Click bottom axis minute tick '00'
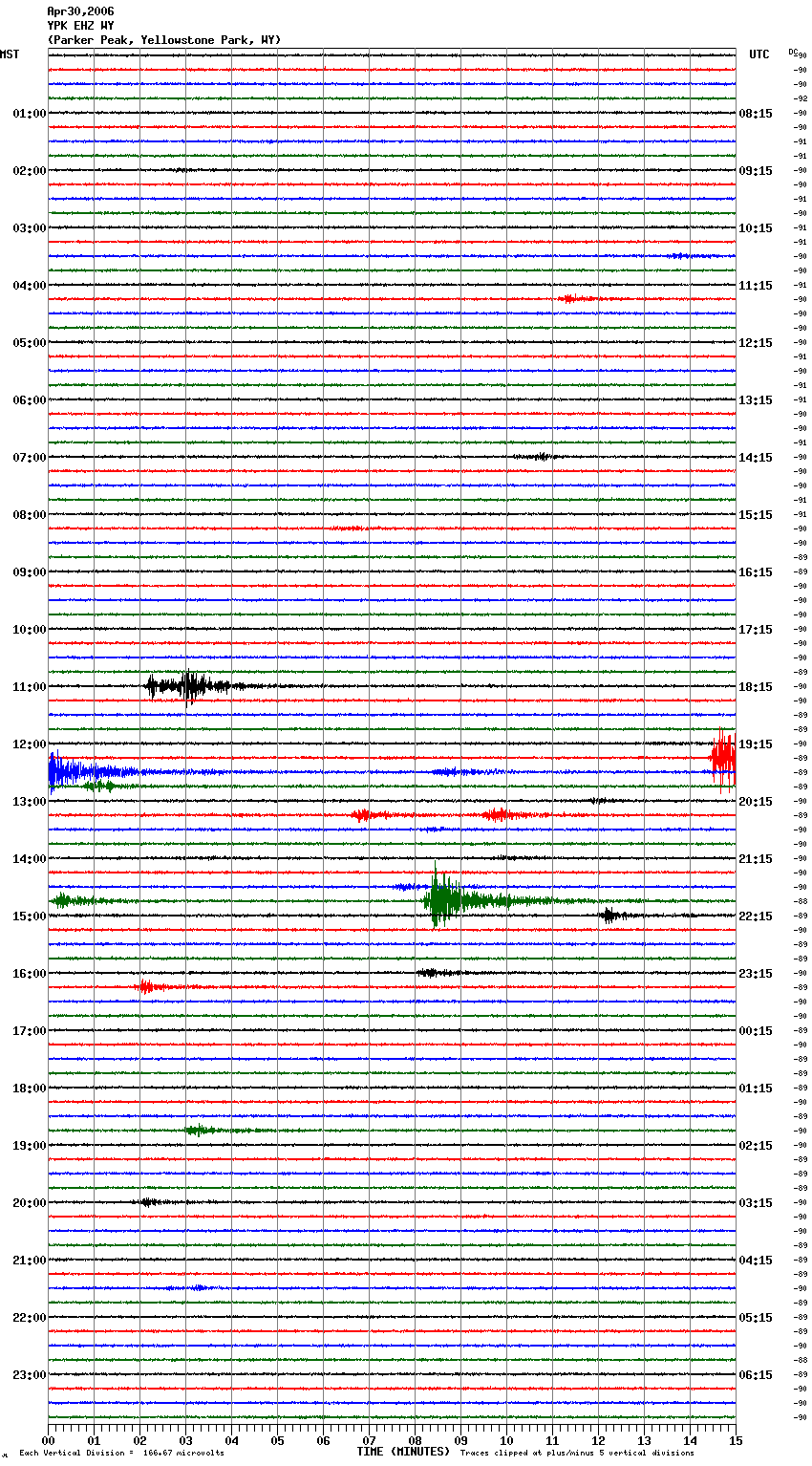812x1466 pixels. point(48,1440)
